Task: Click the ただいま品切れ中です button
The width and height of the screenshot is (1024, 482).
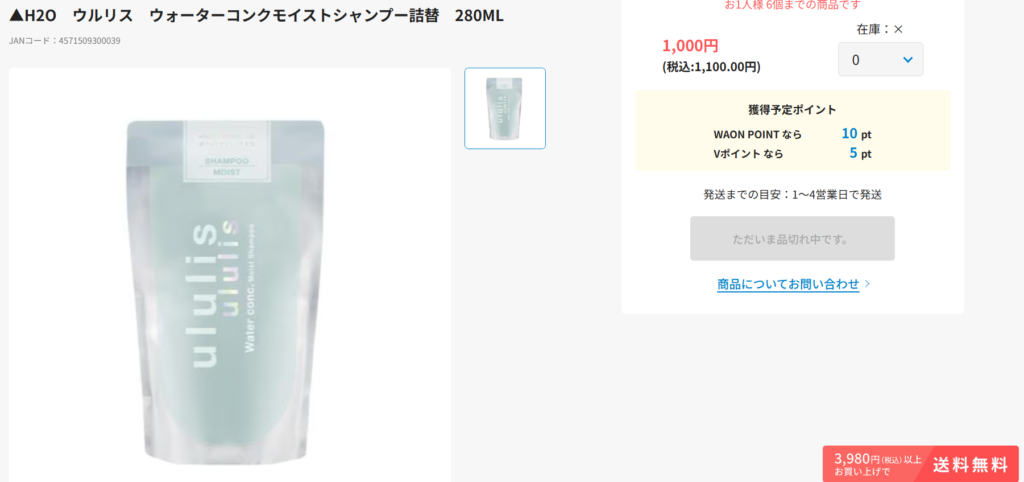Action: [792, 238]
